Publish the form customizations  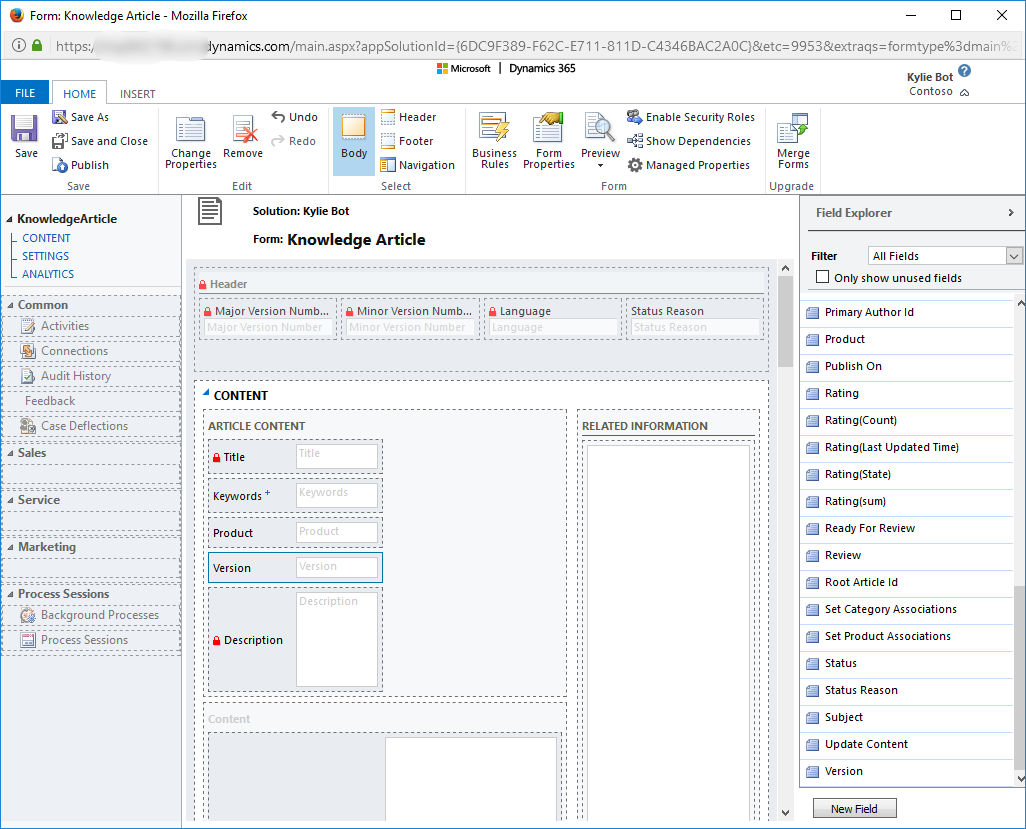click(x=80, y=165)
